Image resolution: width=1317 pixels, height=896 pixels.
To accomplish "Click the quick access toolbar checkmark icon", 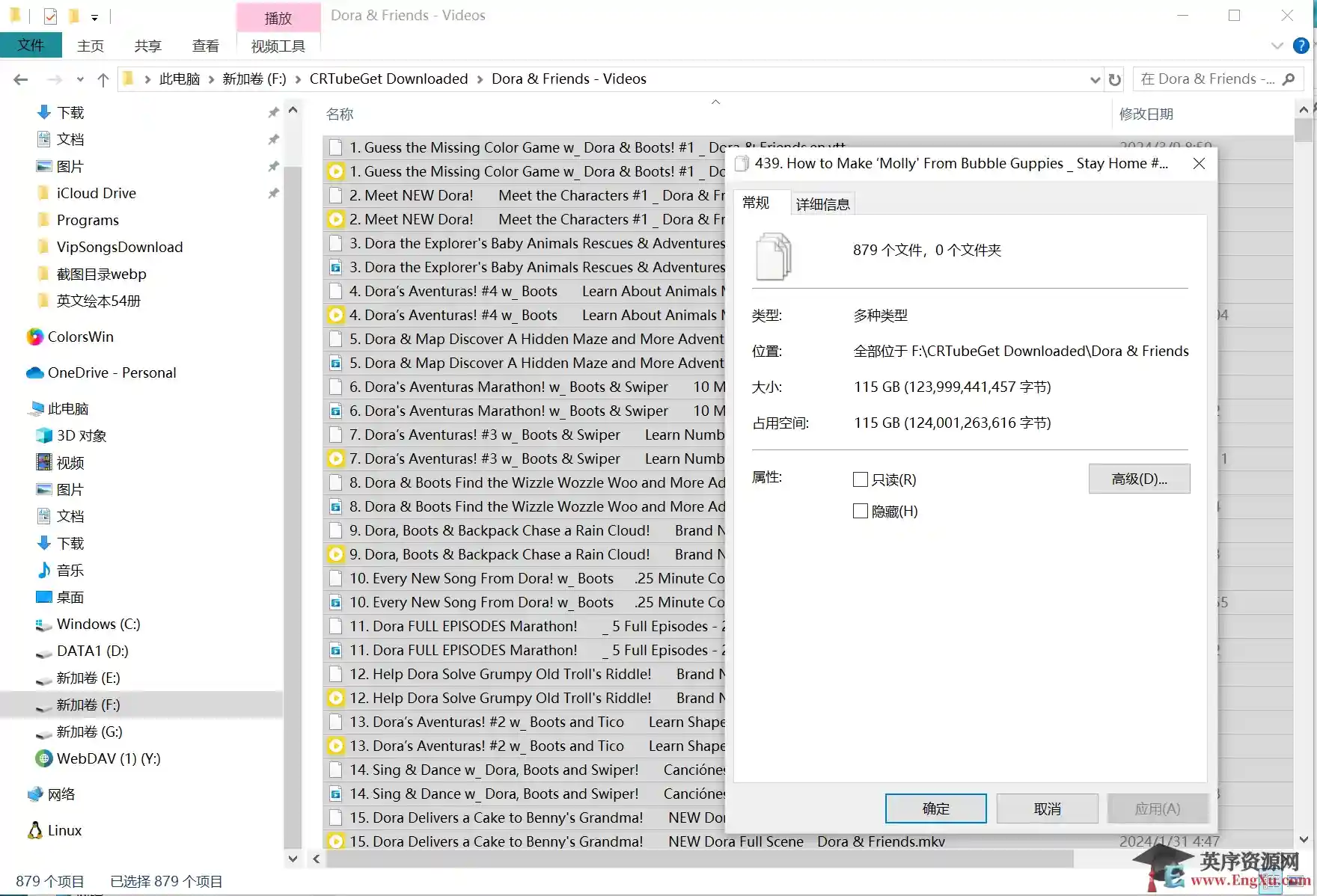I will (50, 16).
